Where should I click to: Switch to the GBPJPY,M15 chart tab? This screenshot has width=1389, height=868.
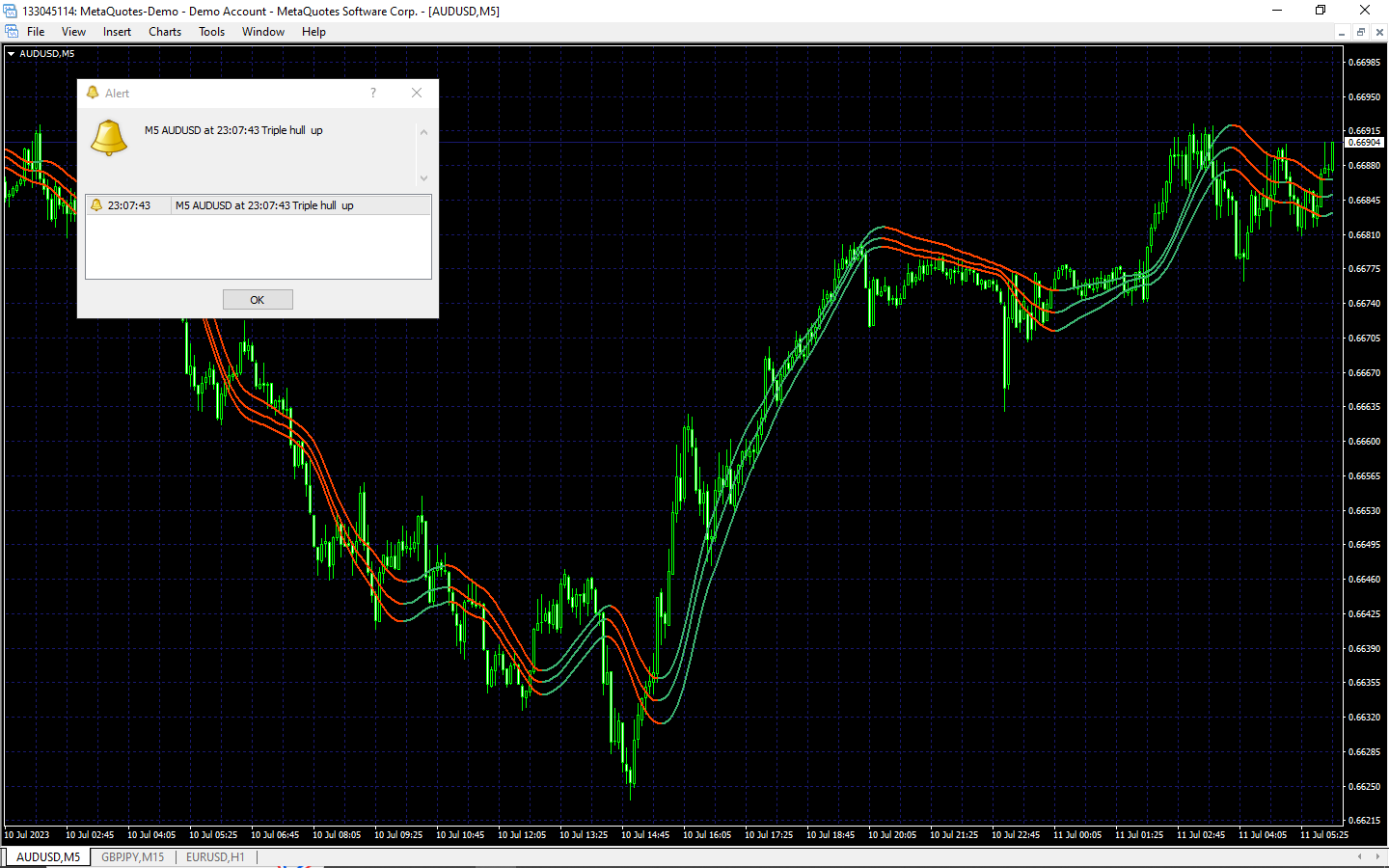[x=133, y=856]
